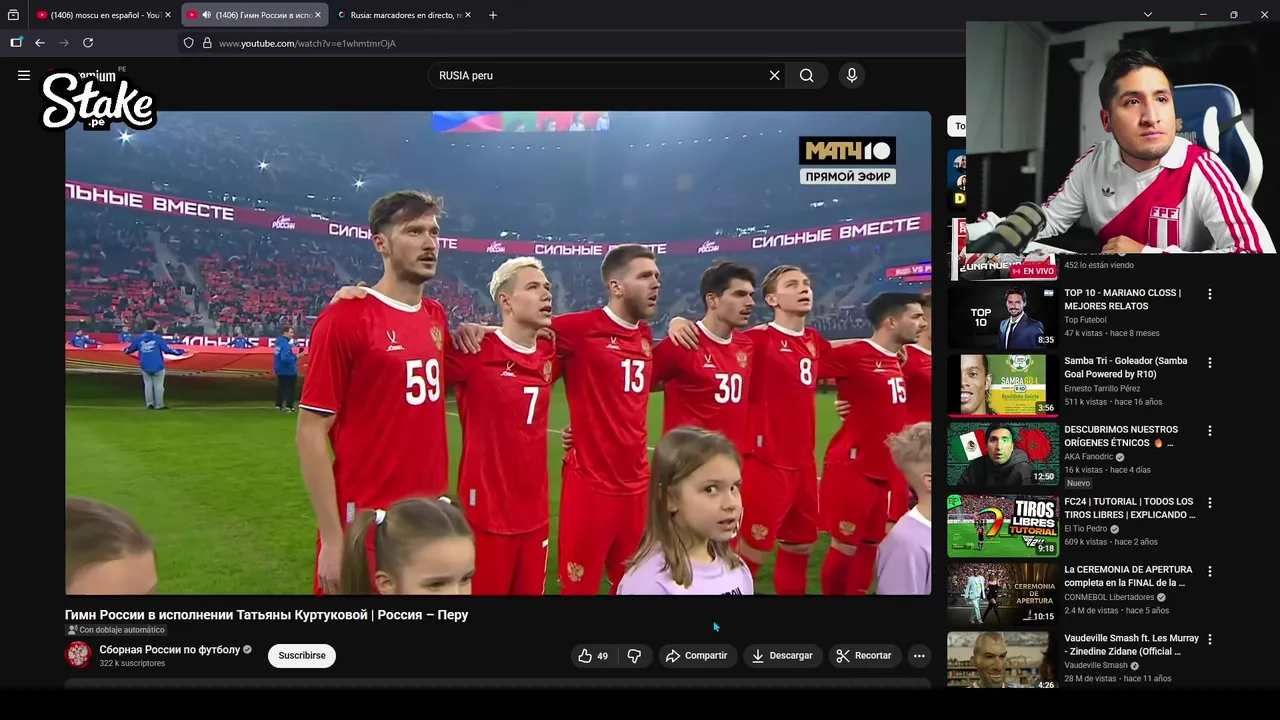Open the Samba Tri Goleador thumbnail
The image size is (1280, 720).
click(x=1002, y=385)
